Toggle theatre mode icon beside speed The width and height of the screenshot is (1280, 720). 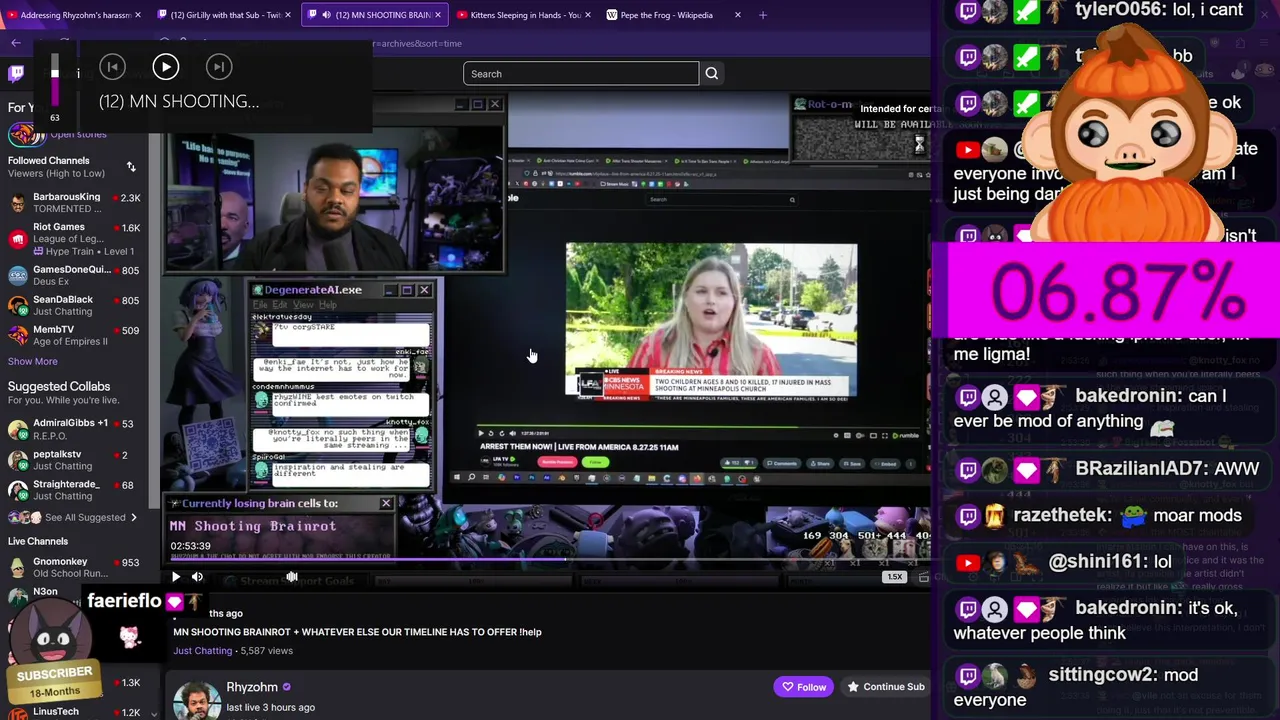click(x=923, y=577)
